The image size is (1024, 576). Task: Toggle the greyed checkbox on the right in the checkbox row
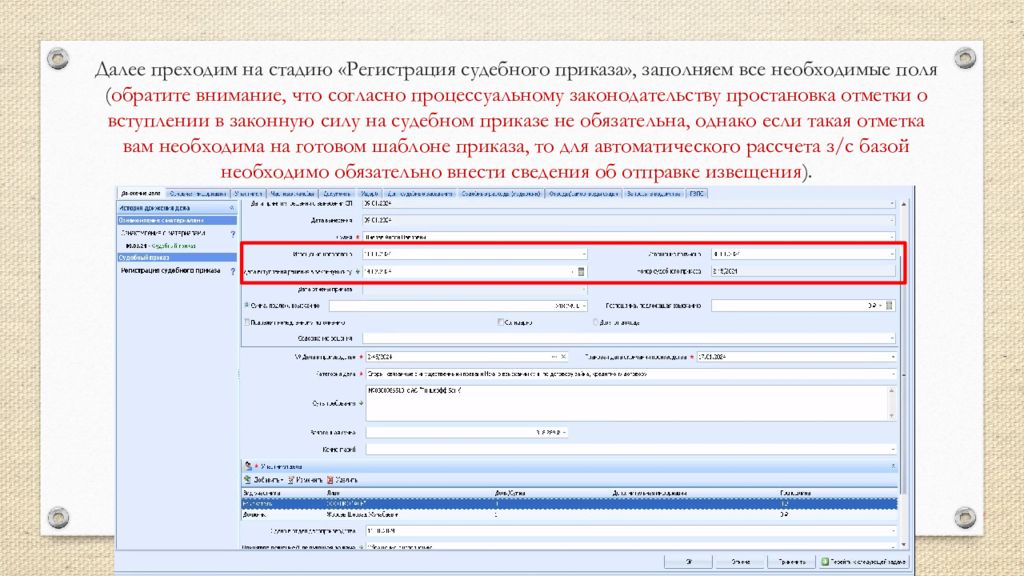click(596, 322)
